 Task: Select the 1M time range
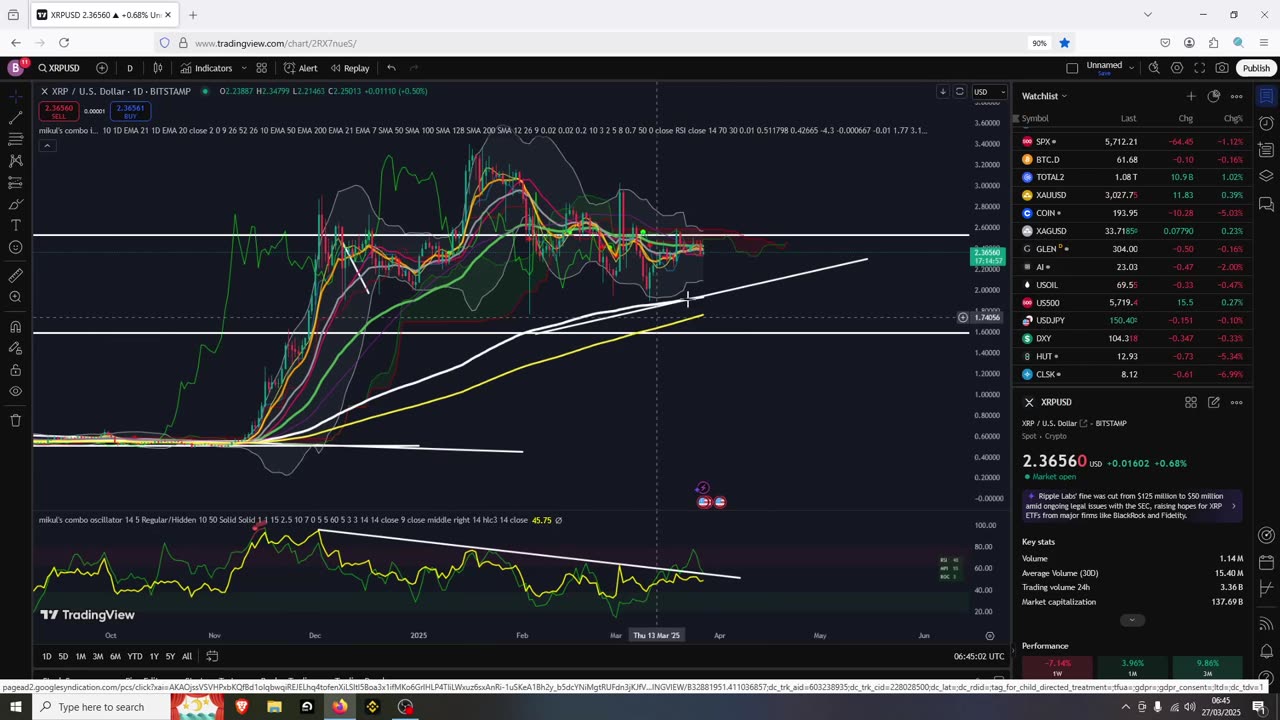81,656
